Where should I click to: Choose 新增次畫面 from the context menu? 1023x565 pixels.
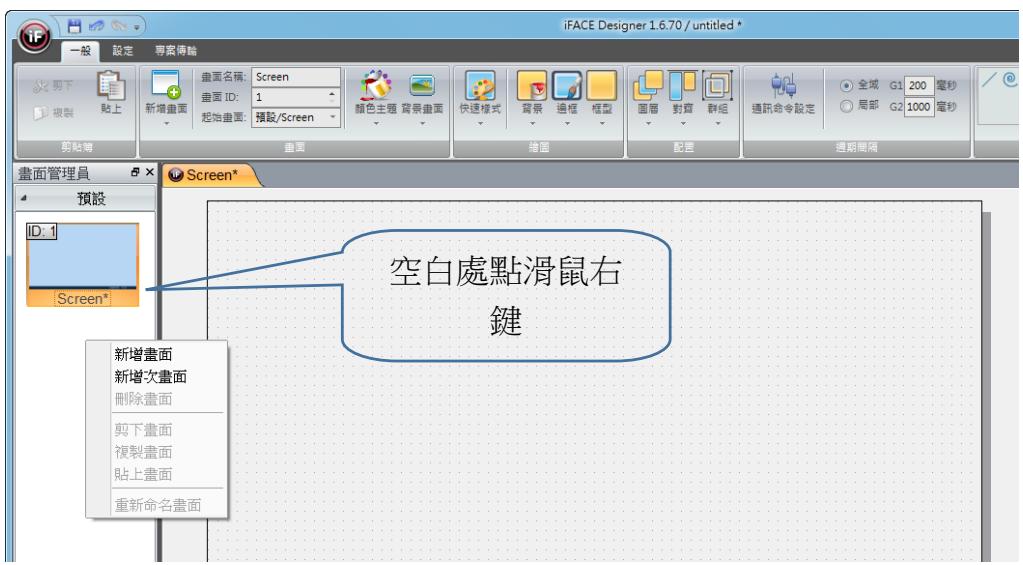[x=151, y=376]
